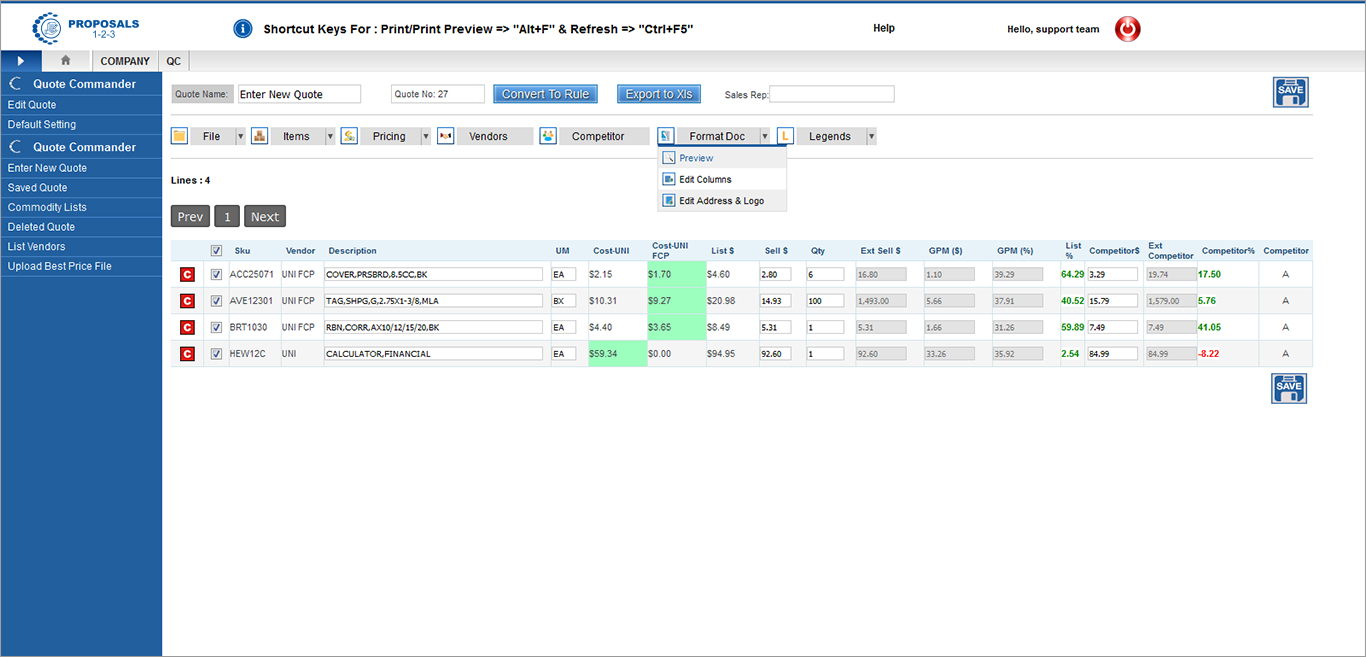The image size is (1366, 657).
Task: Click the Sales Rep input field
Action: 831,94
